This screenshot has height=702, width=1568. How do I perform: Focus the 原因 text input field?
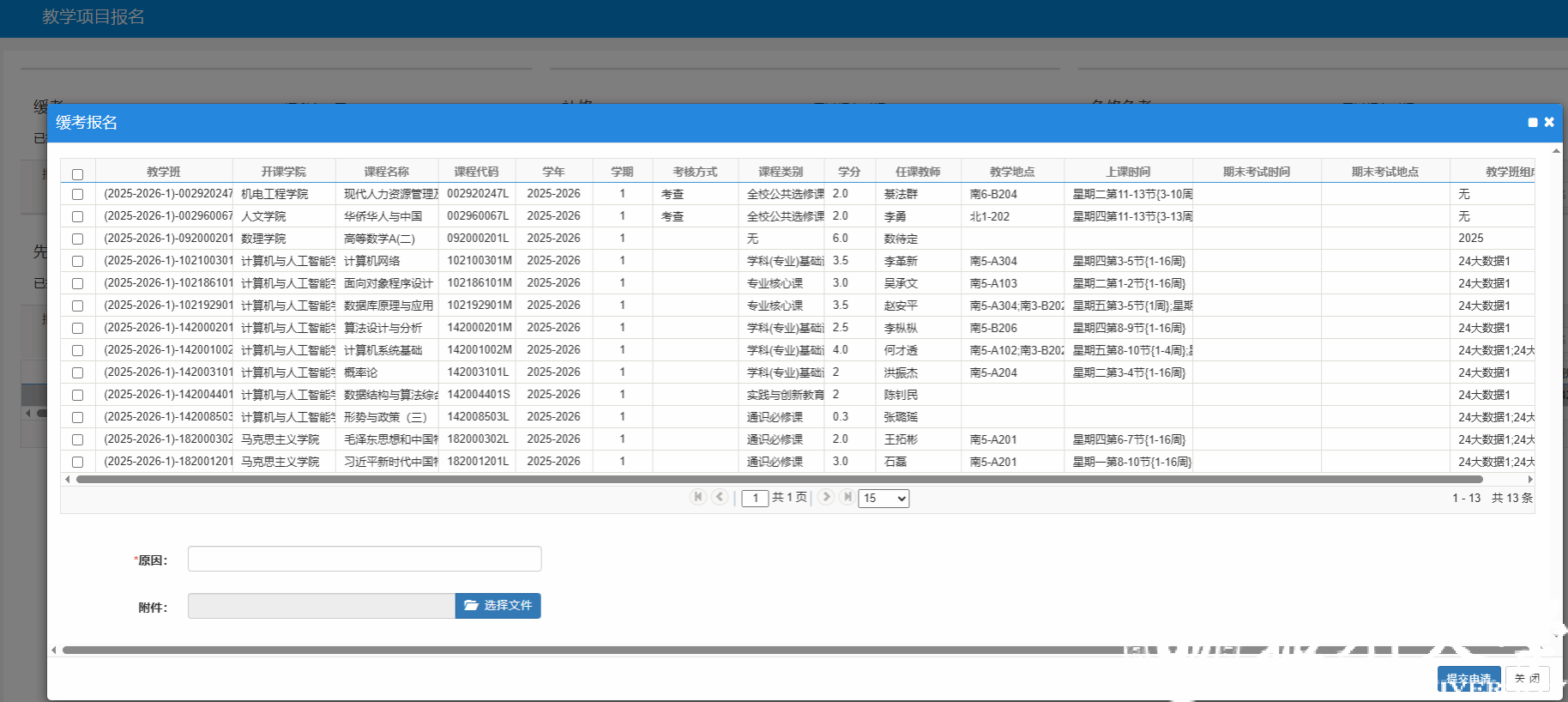click(x=365, y=559)
